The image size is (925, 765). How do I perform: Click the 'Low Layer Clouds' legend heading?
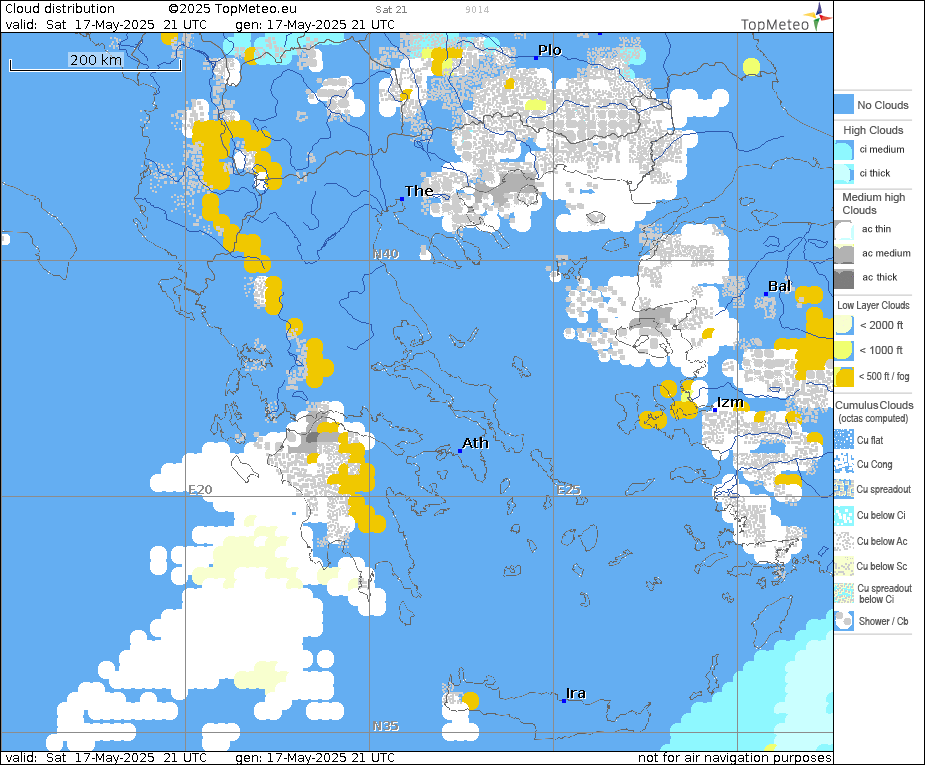point(873,305)
